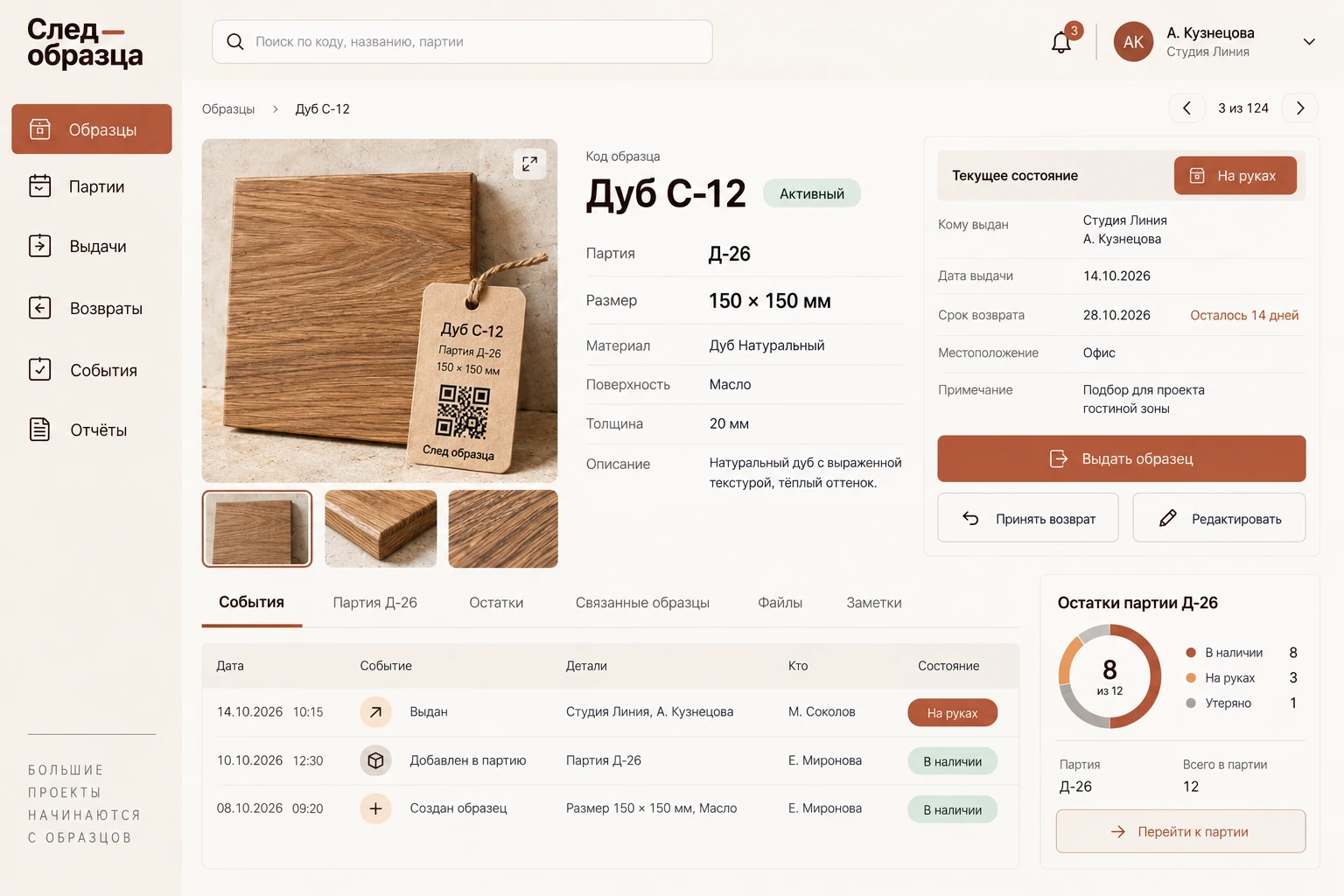Open the Файлы tab
The height and width of the screenshot is (896, 1344).
point(780,603)
